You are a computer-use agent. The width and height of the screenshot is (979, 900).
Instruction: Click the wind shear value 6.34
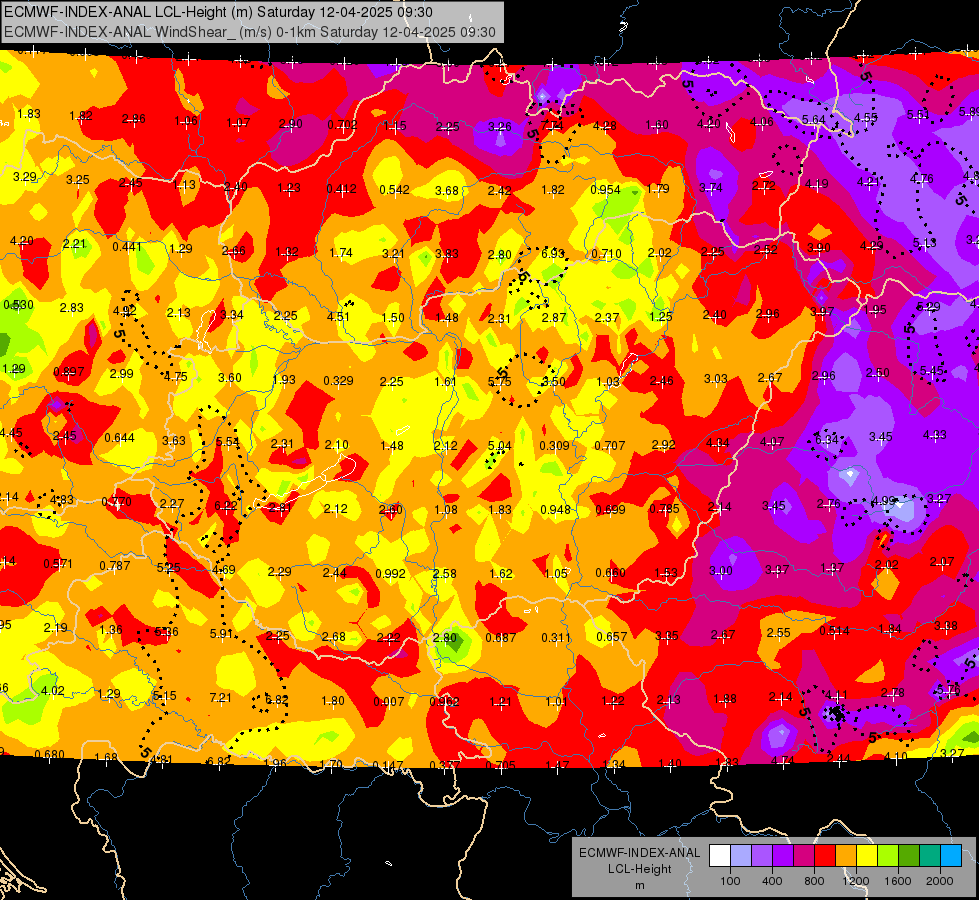click(827, 440)
